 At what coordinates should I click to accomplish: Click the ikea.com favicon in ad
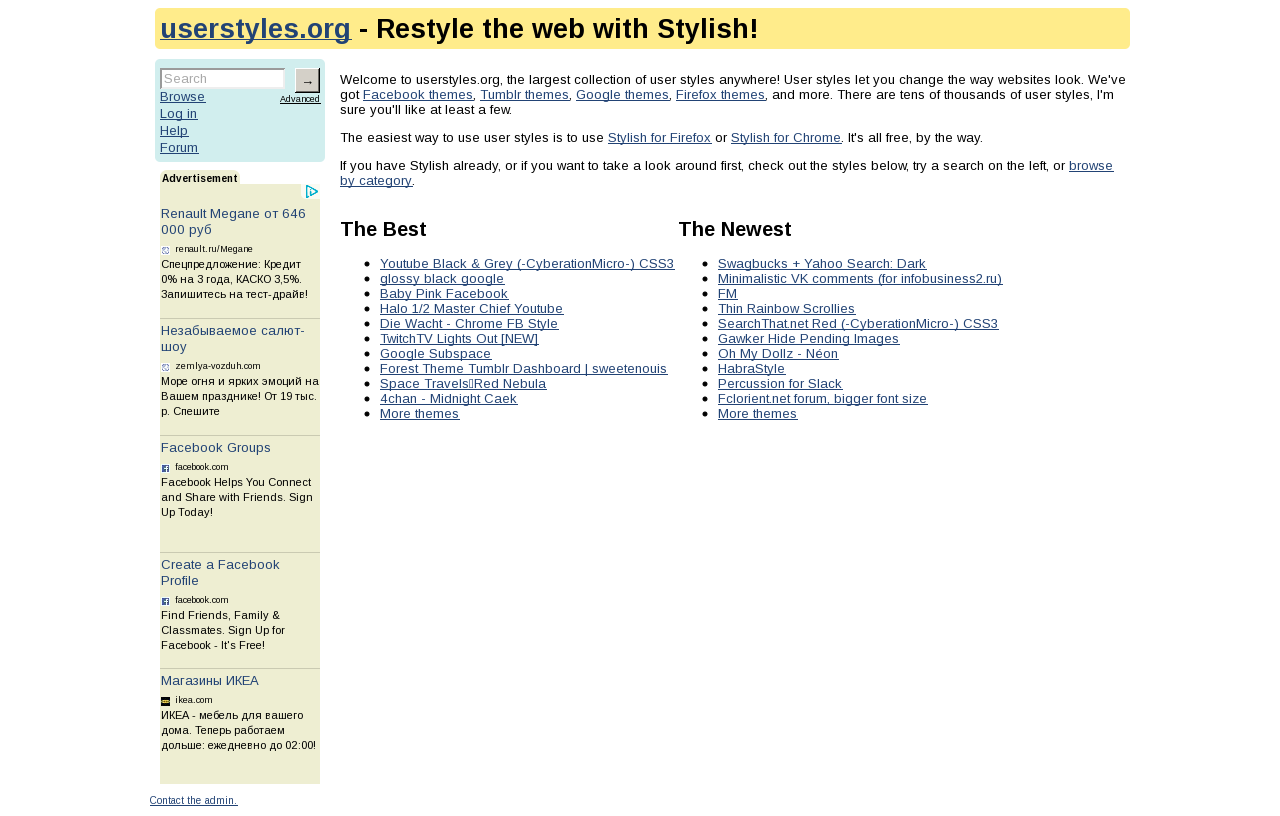[166, 701]
